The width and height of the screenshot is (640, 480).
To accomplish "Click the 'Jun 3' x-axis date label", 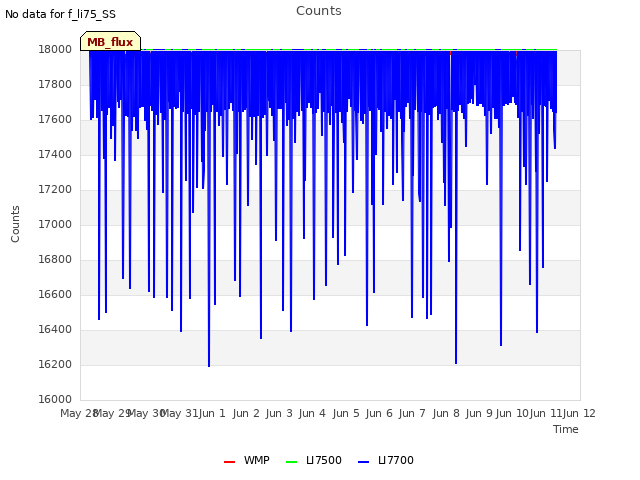I will coord(279,413).
